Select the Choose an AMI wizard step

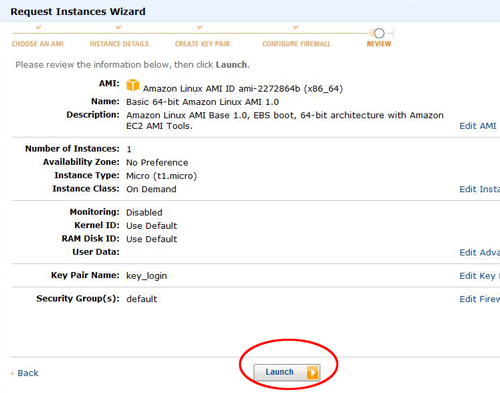pyautogui.click(x=38, y=44)
